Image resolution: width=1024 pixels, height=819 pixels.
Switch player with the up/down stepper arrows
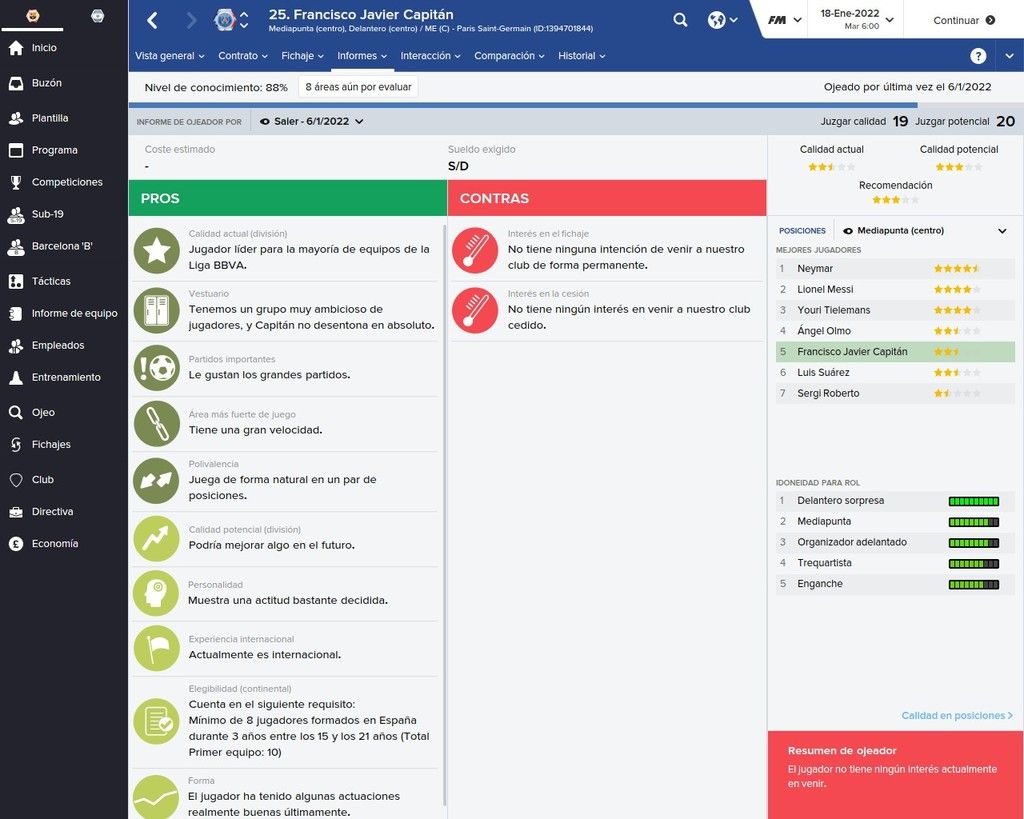[244, 20]
